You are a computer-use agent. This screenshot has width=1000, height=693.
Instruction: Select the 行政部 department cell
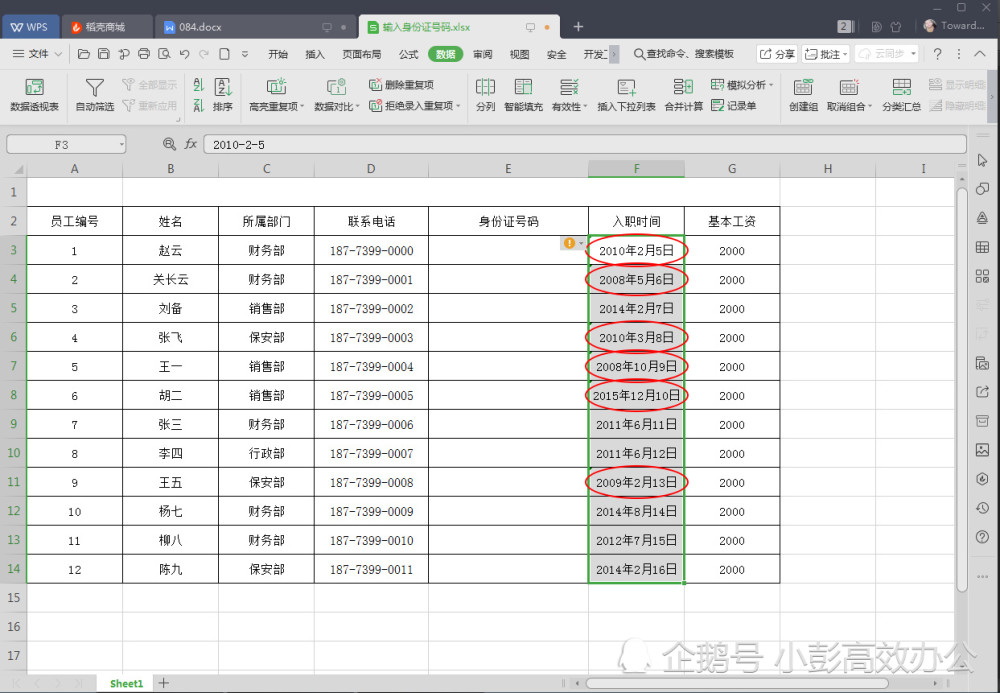pos(266,453)
